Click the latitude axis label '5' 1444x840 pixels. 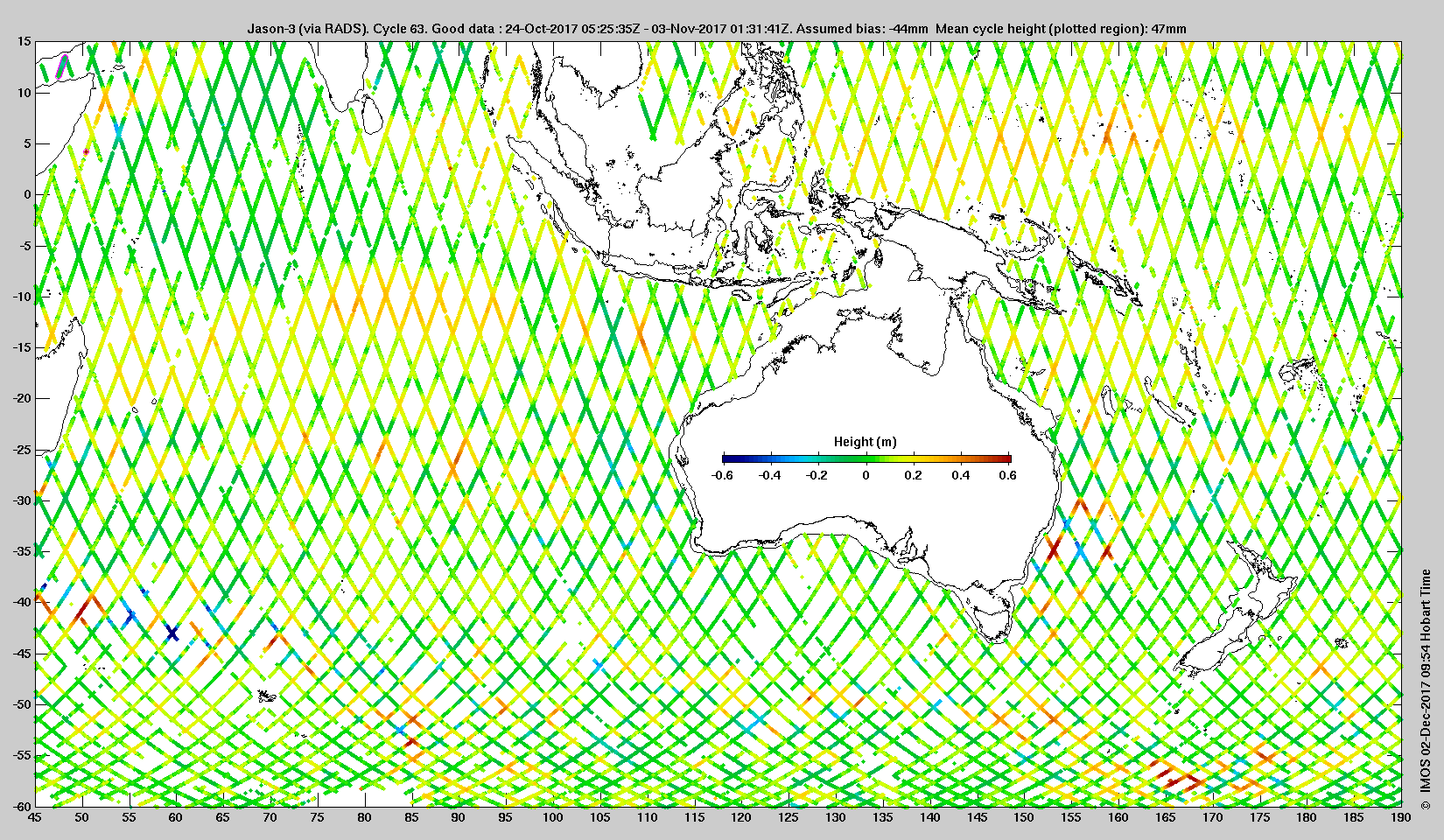click(27, 143)
